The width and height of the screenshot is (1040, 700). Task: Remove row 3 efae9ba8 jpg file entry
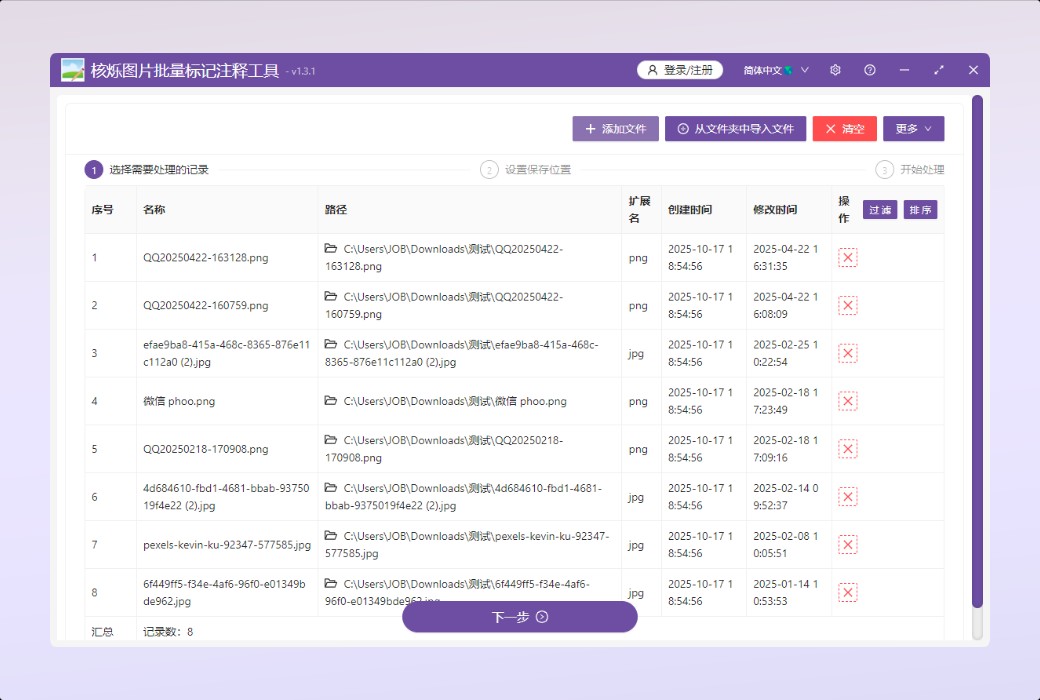click(x=848, y=353)
